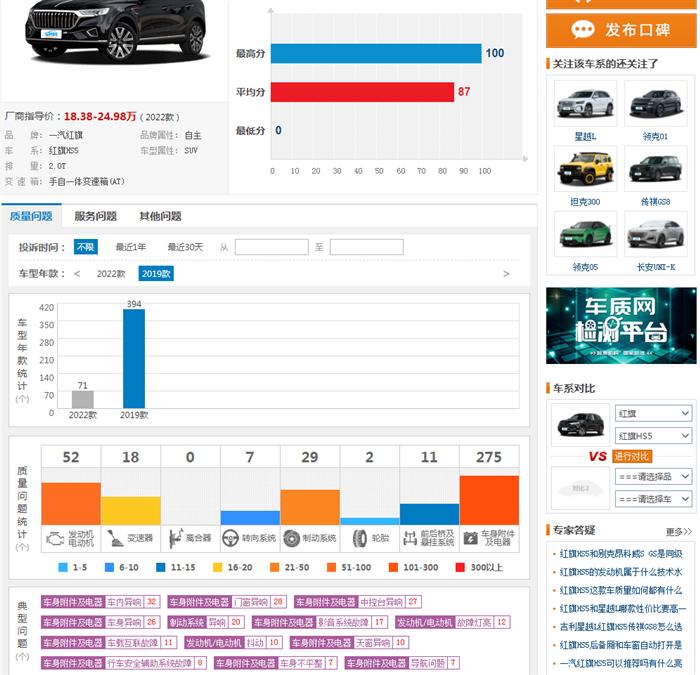Open the 长安UNI-K car thumbnail
Image resolution: width=700 pixels, height=675 pixels.
655,234
